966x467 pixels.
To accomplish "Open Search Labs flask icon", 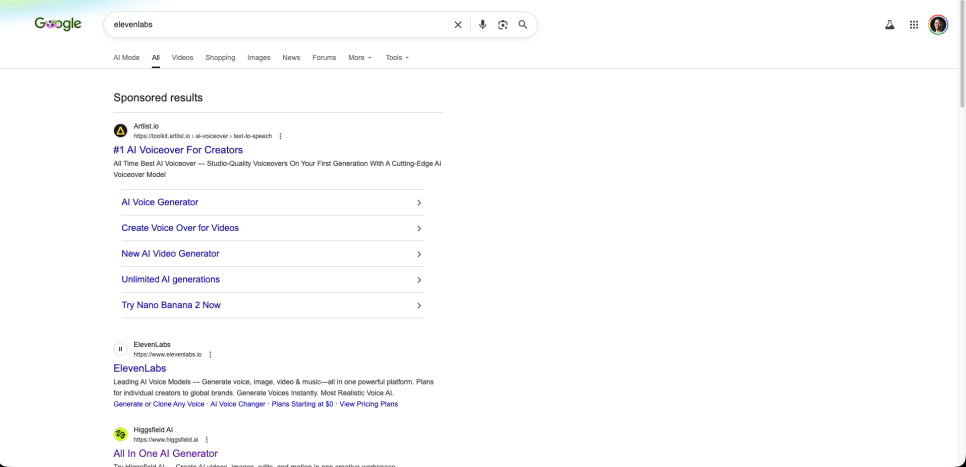I will pyautogui.click(x=890, y=25).
